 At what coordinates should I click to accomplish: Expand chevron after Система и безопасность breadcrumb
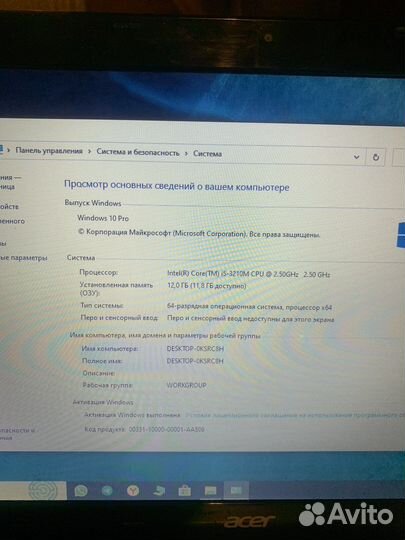coord(186,153)
